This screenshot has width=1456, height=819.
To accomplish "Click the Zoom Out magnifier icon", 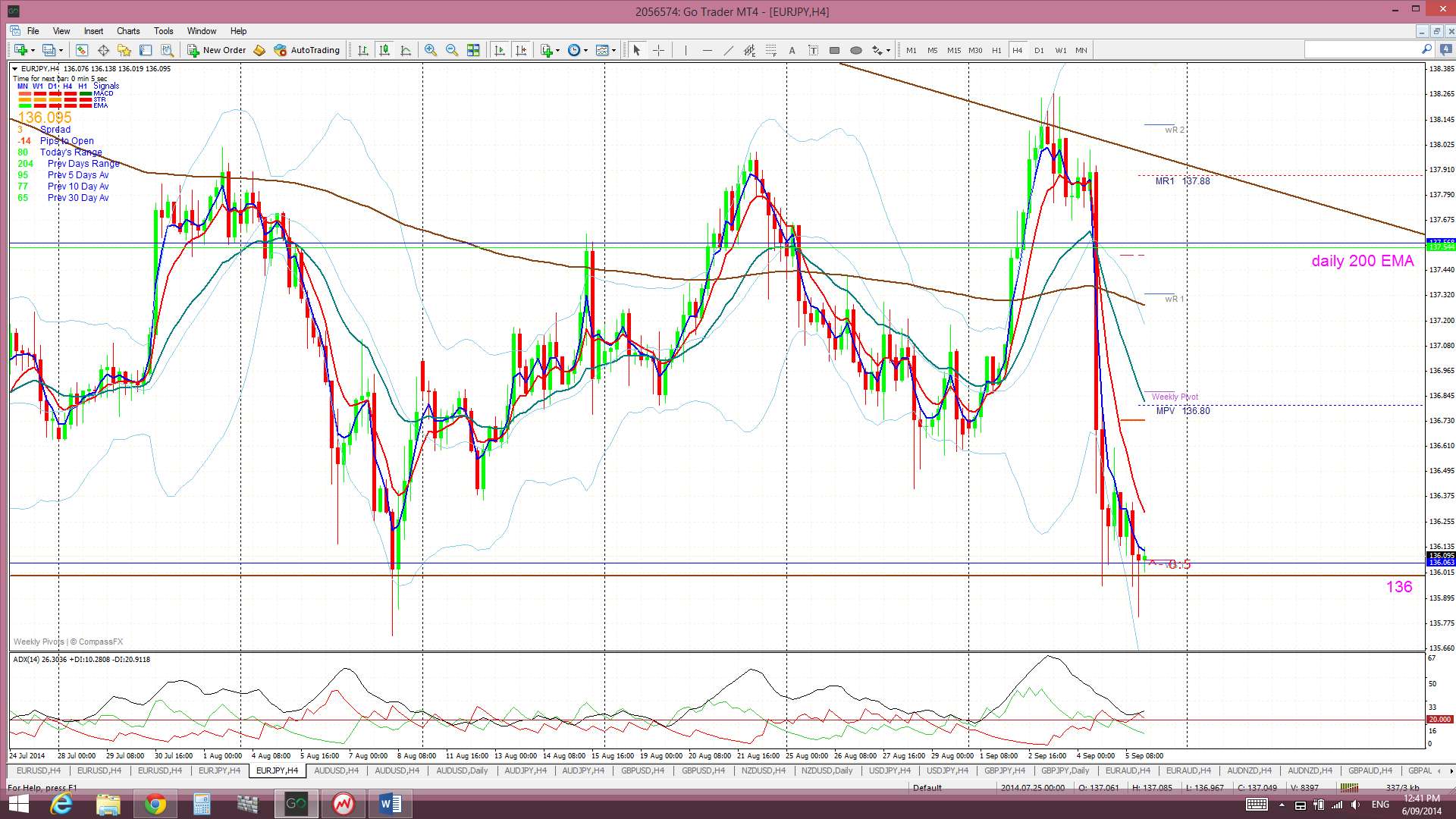I will point(452,50).
